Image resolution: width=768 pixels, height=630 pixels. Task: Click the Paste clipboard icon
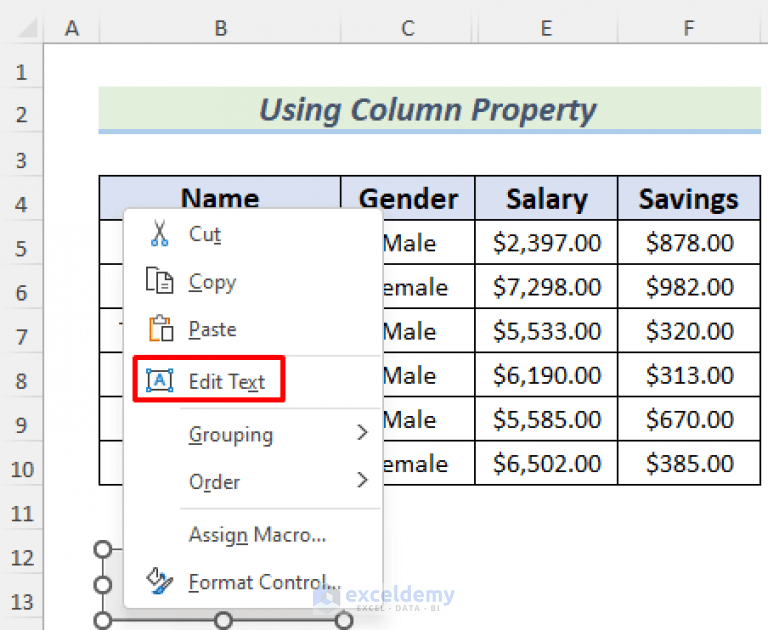tap(161, 328)
